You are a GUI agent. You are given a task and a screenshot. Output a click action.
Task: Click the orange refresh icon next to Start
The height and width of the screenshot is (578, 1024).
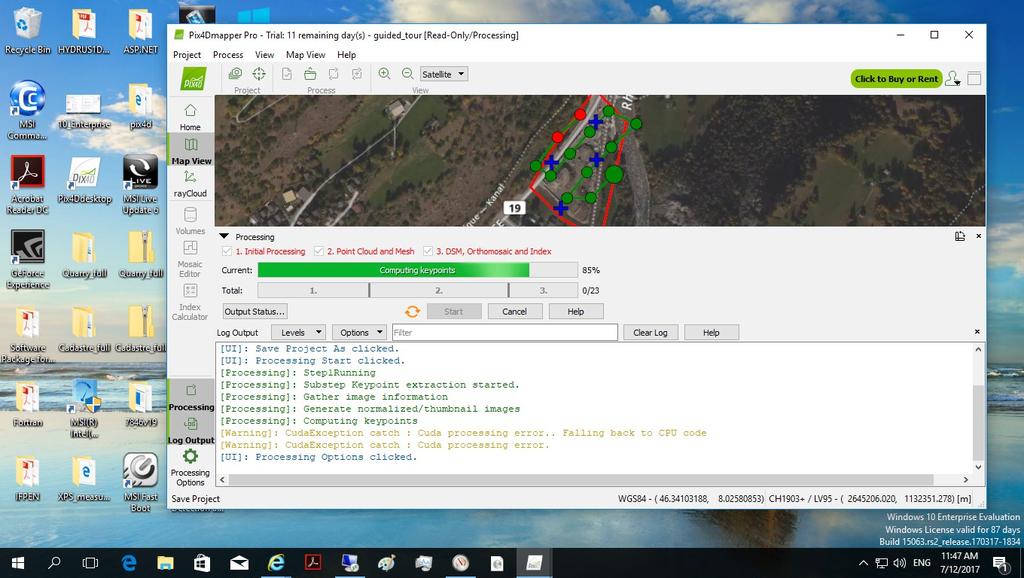click(412, 312)
